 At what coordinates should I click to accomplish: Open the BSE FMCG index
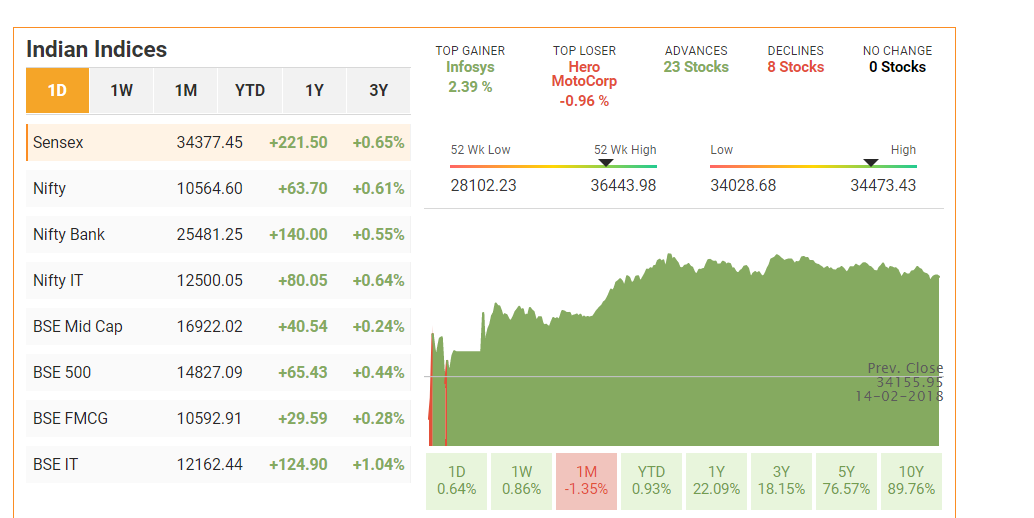pyautogui.click(x=218, y=419)
